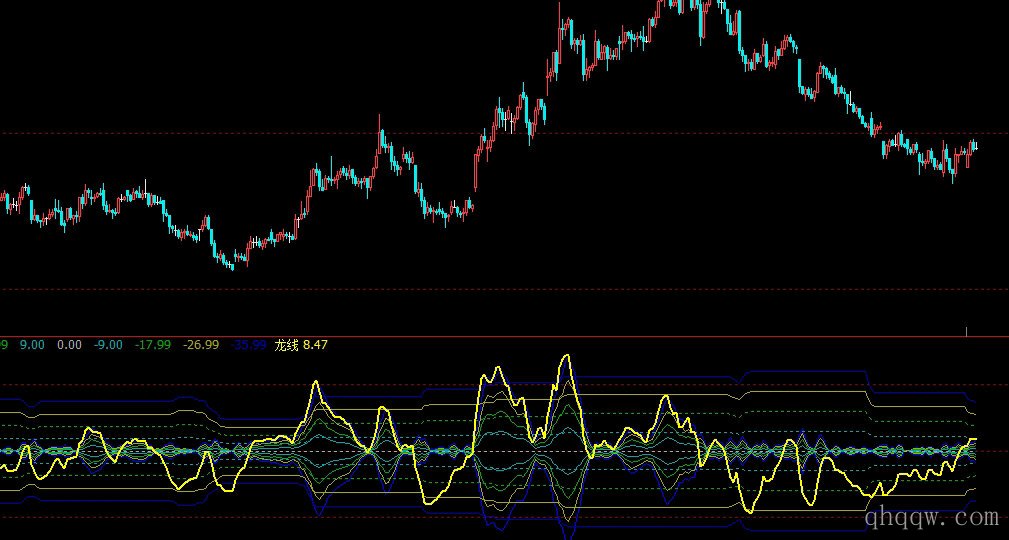1009x540 pixels.
Task: Select the rightmost candlestick in price chart
Action: click(974, 146)
